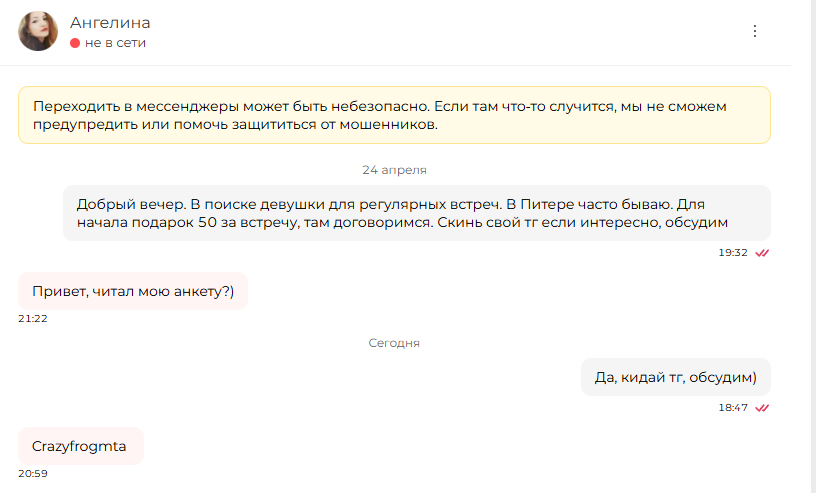Open the three-dot chat options menu
This screenshot has width=816, height=493.
[x=755, y=31]
